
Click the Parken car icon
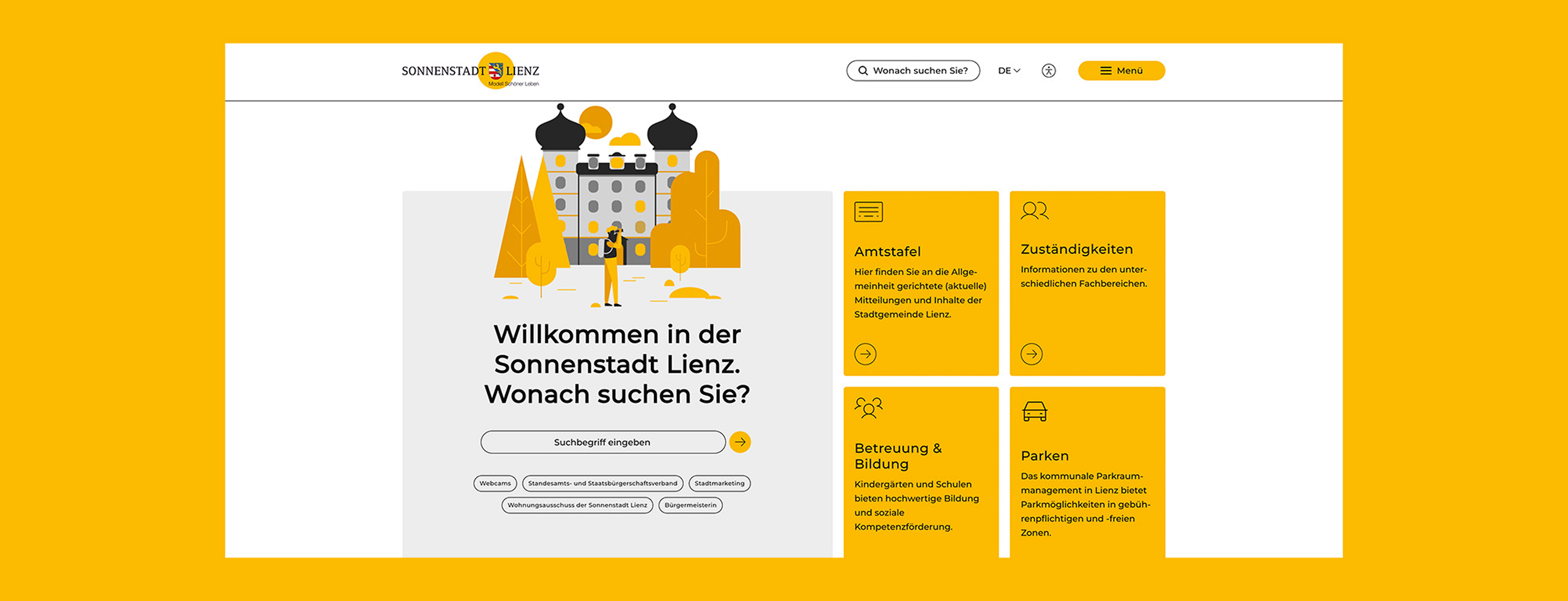coord(1034,411)
